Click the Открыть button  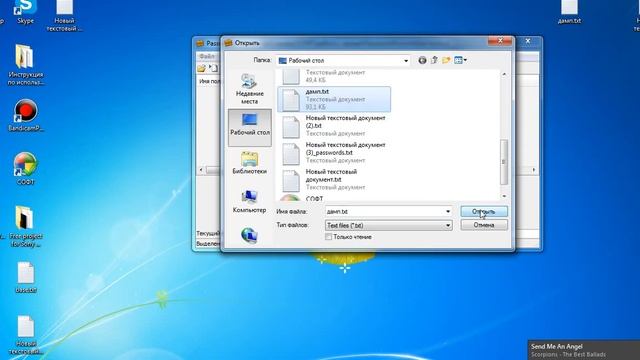[484, 211]
